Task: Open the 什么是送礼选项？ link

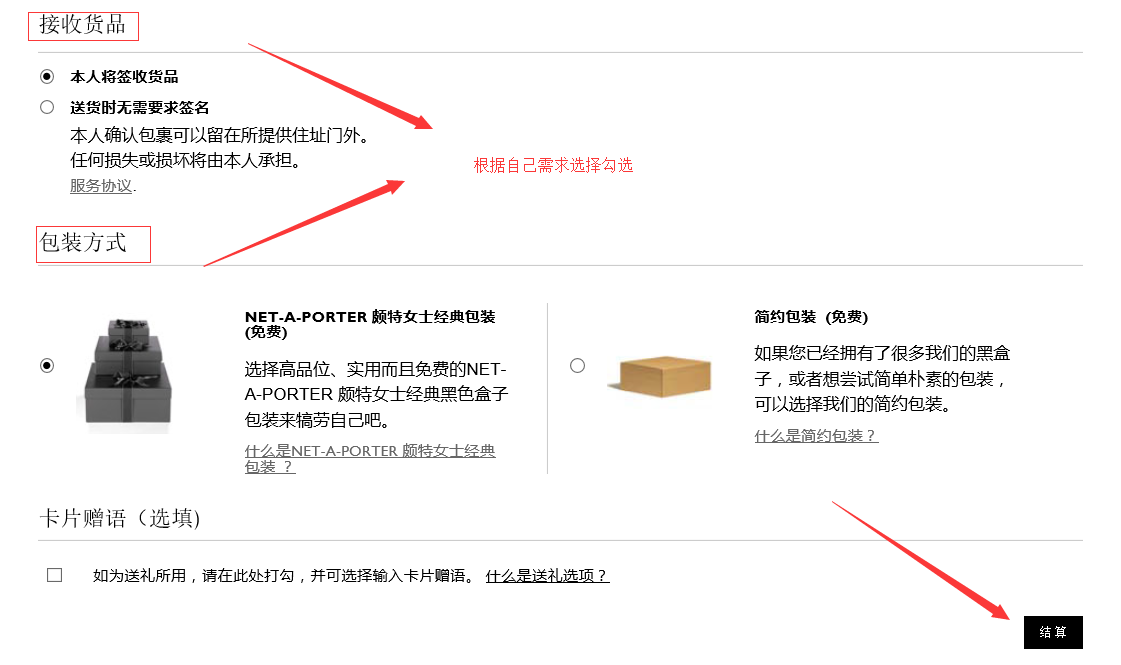Action: tap(547, 576)
